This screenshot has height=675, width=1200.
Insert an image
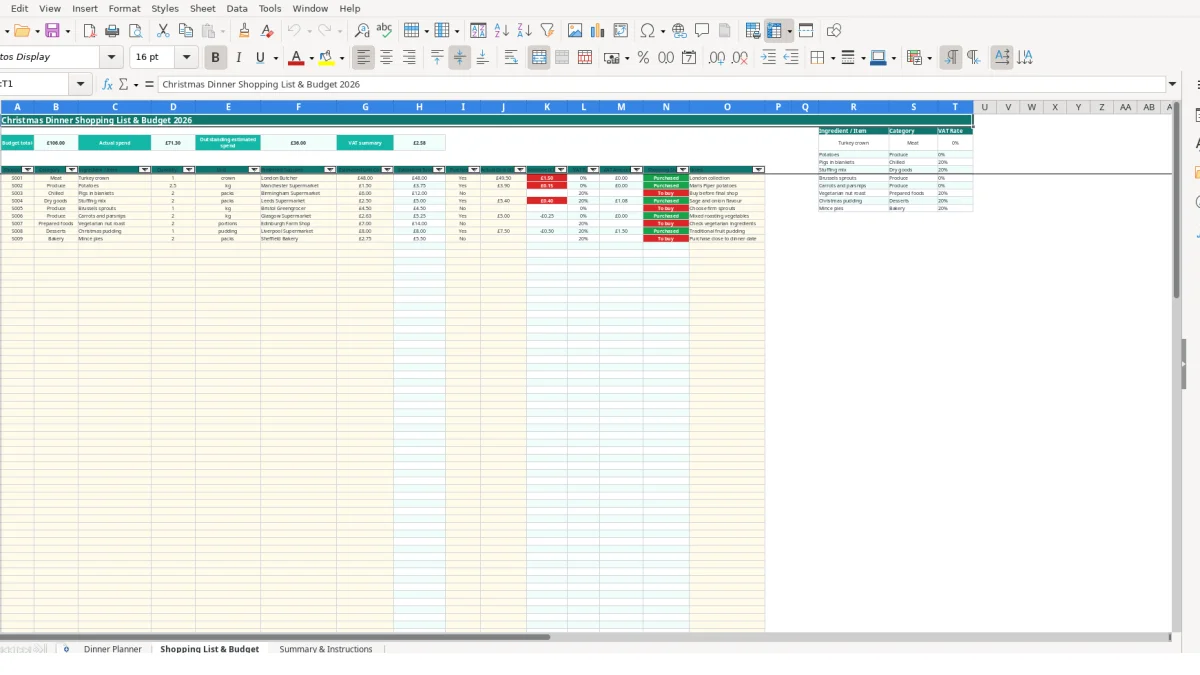(576, 31)
